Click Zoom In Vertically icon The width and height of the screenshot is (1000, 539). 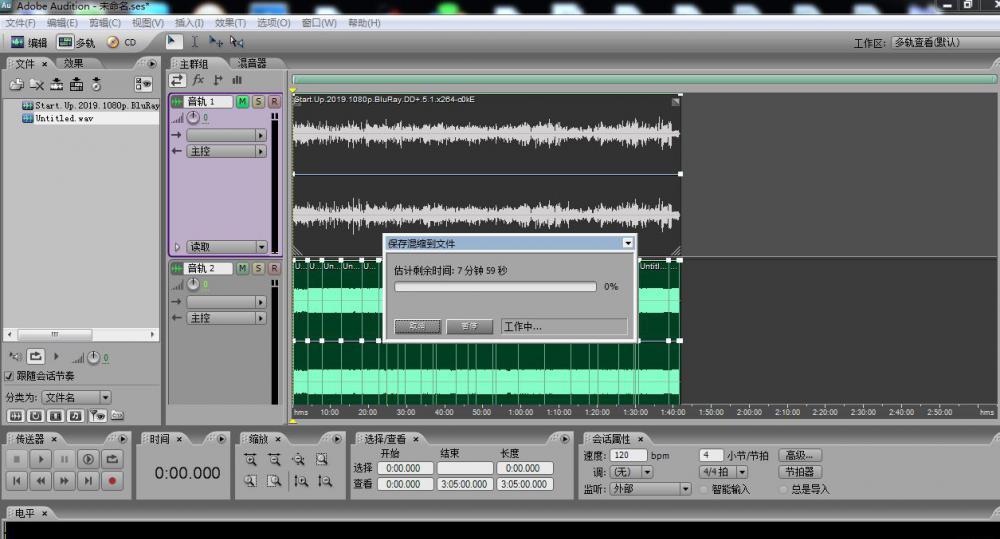tap(301, 482)
